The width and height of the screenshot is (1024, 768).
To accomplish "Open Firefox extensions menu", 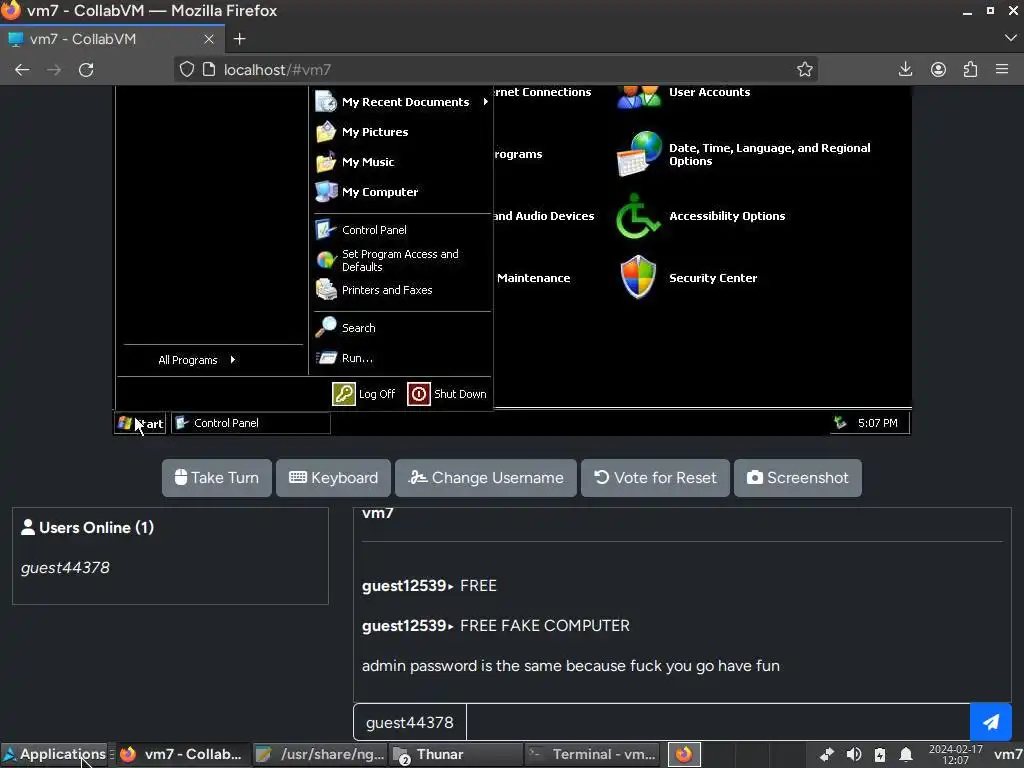I will (970, 69).
